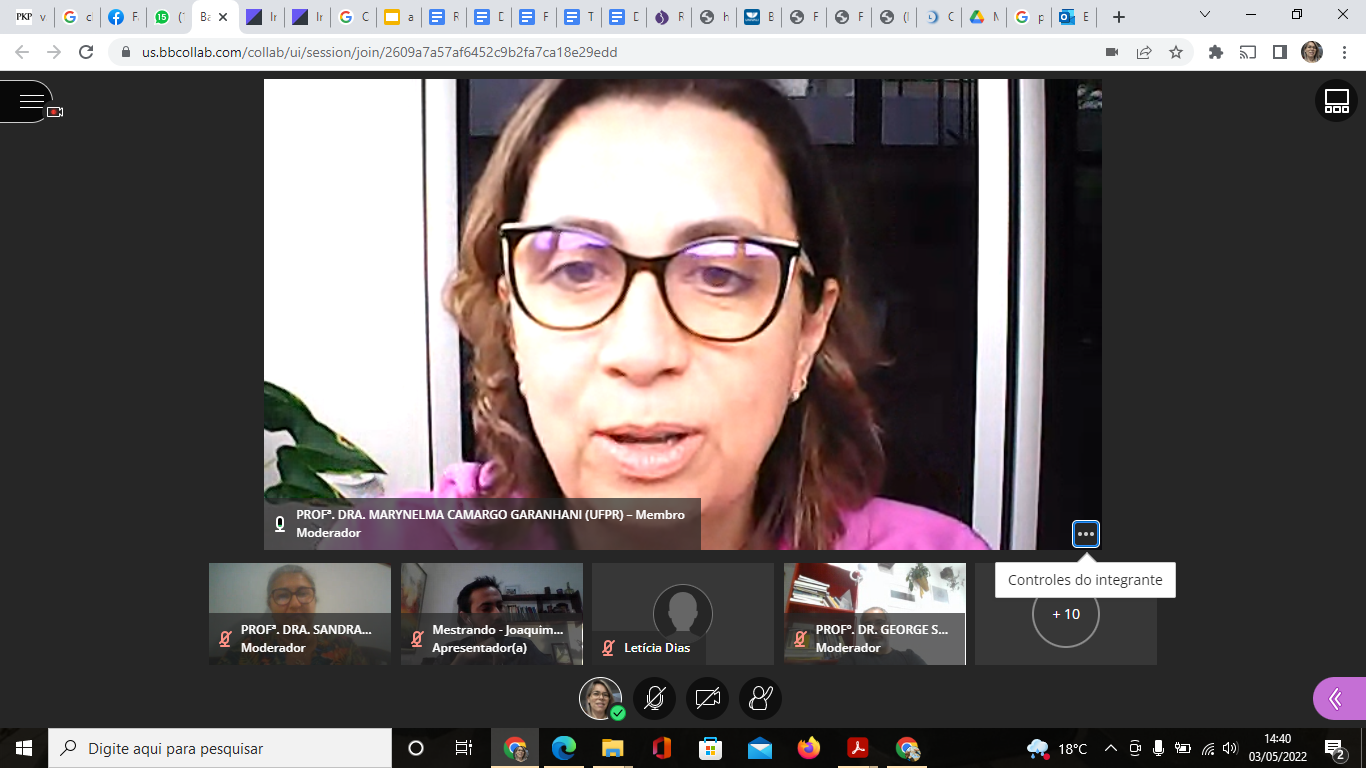The height and width of the screenshot is (768, 1366).
Task: Launch Microsoft Edge from taskbar
Action: click(564, 748)
